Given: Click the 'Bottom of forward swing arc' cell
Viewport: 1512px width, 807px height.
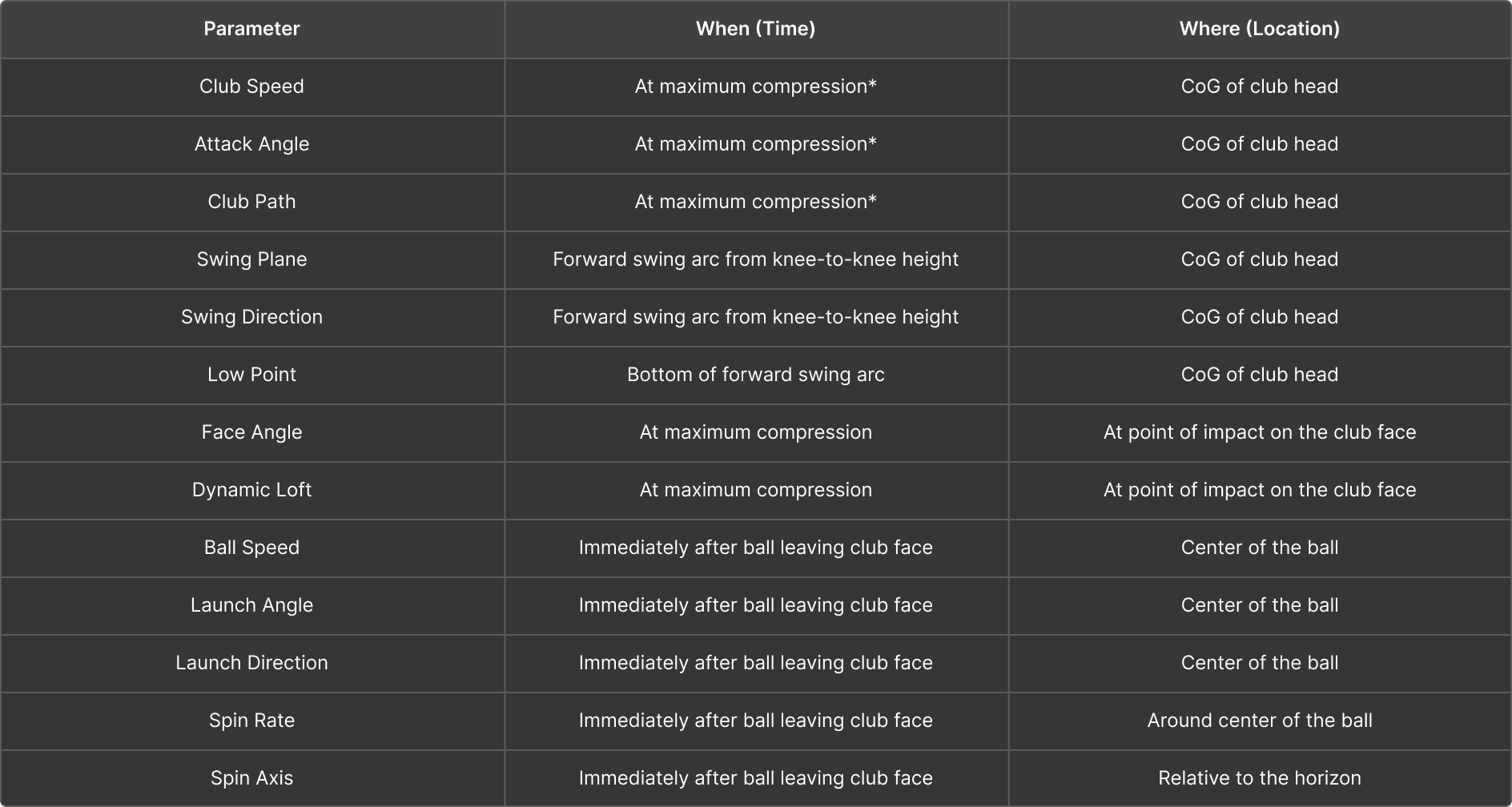Looking at the screenshot, I should [755, 375].
